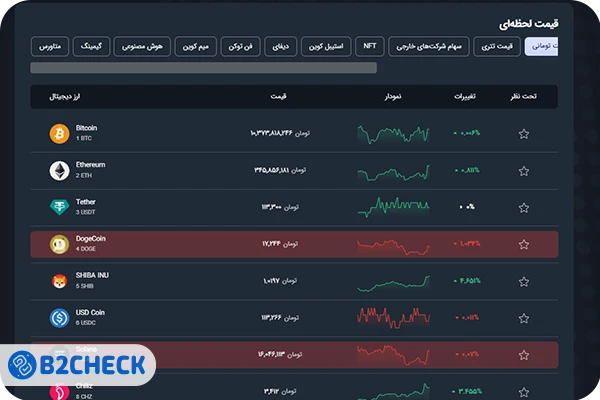Image resolution: width=600 pixels, height=400 pixels.
Task: Open the USD Coin sparkline chart
Action: click(393, 317)
